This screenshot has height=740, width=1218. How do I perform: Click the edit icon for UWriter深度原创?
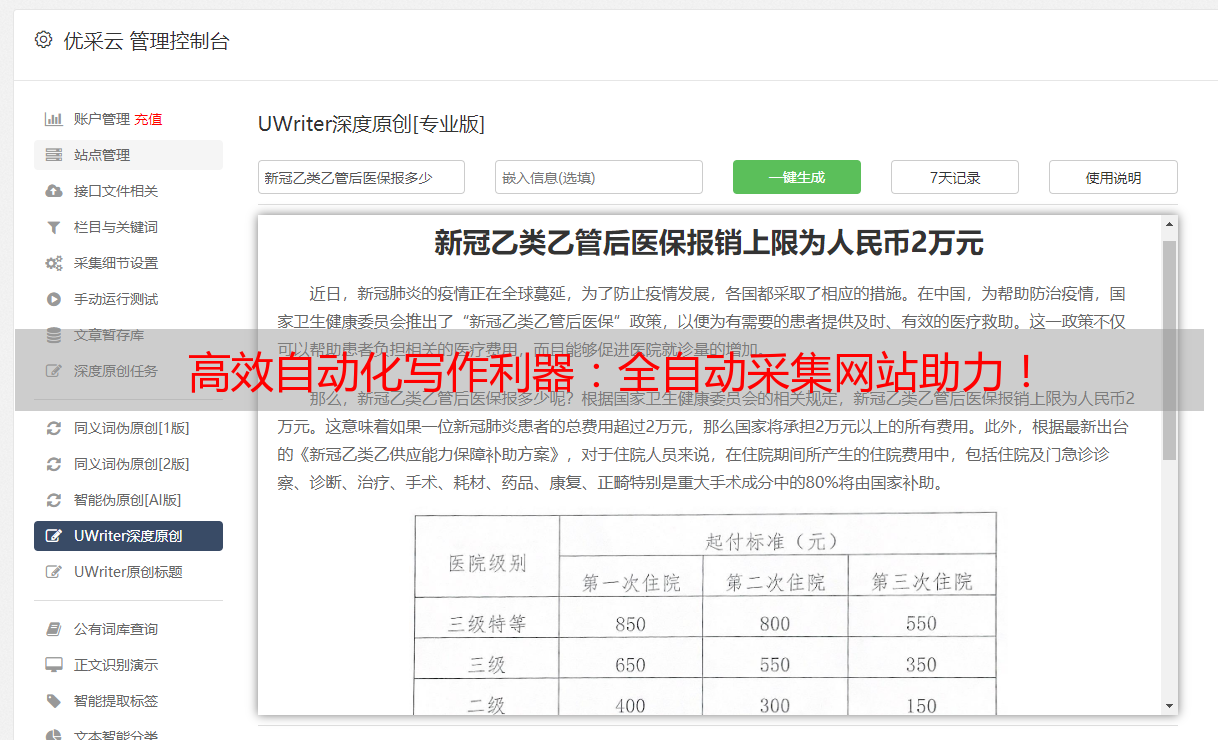point(54,536)
